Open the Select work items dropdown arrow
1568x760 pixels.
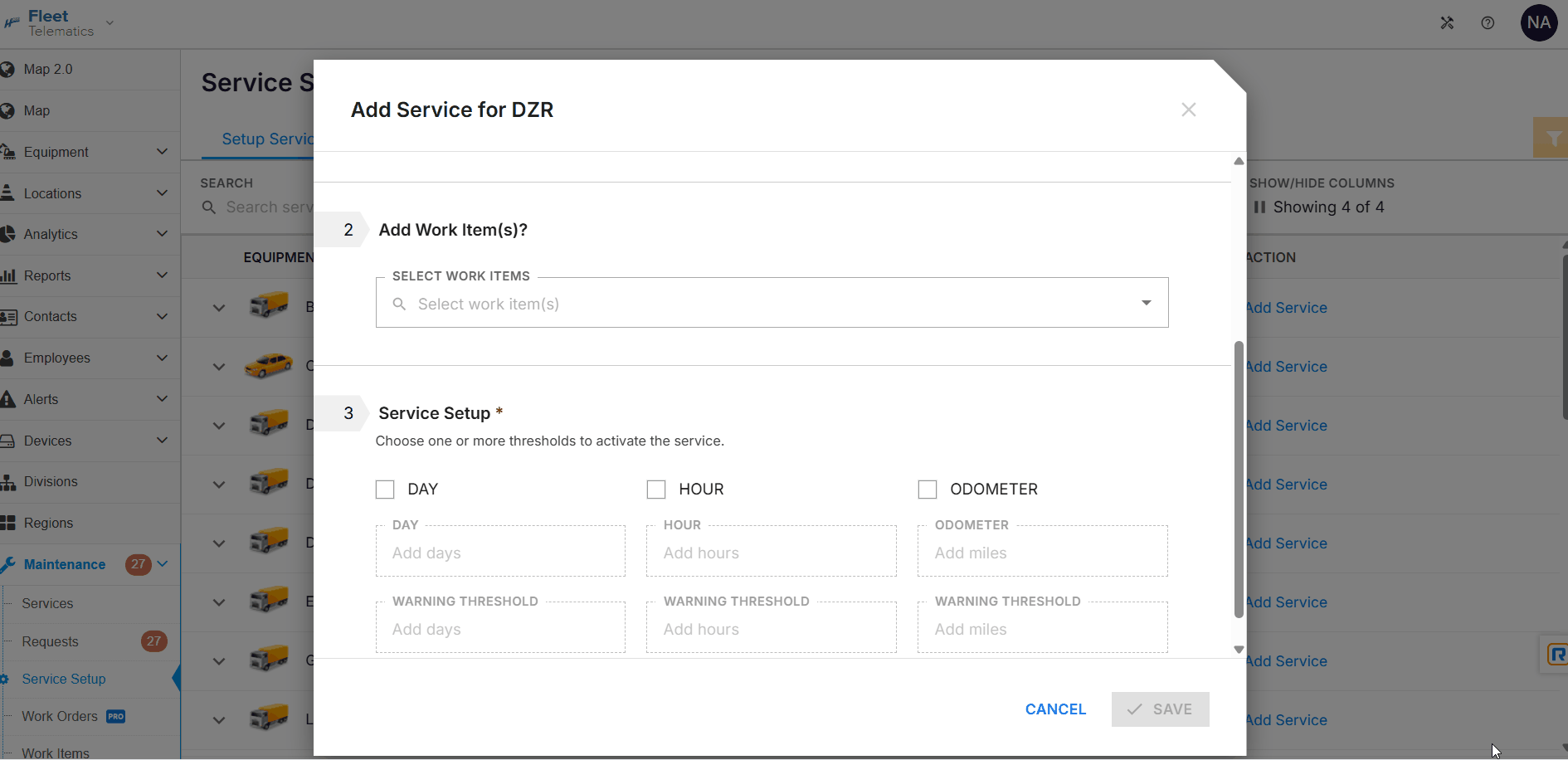click(x=1147, y=303)
